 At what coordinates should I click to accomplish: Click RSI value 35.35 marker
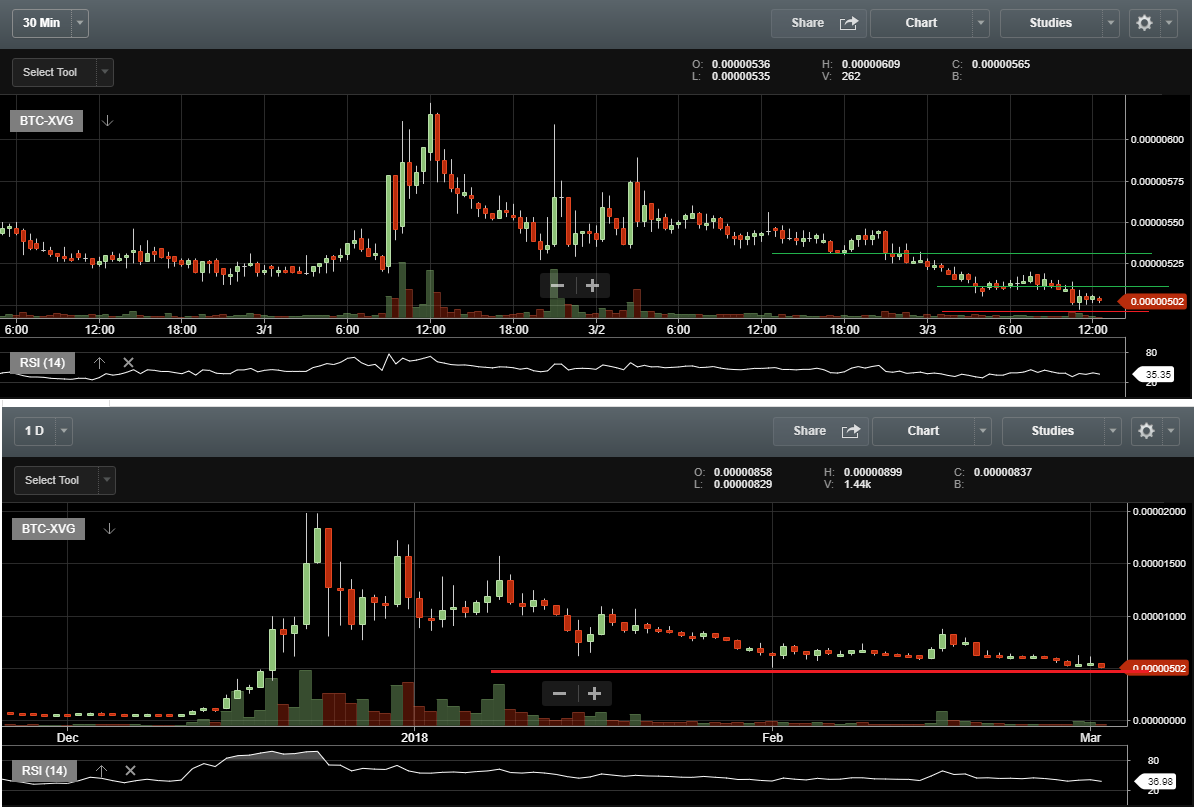1154,374
